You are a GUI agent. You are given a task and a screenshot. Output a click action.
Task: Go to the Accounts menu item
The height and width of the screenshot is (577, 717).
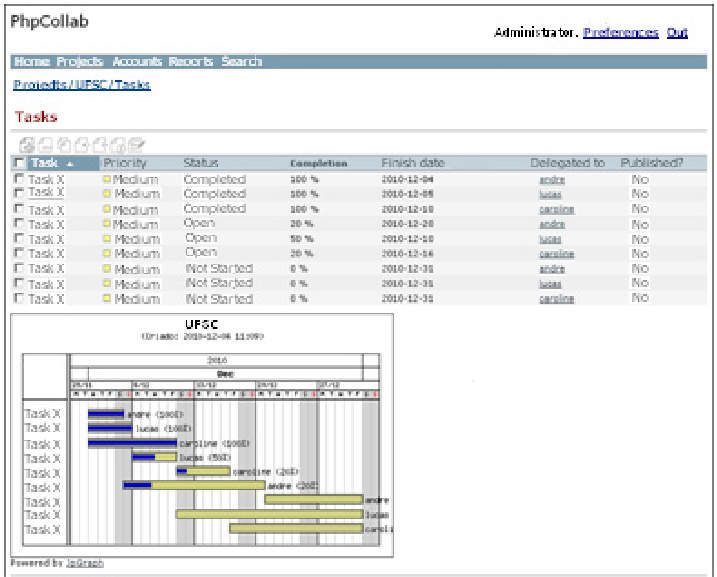coord(136,62)
